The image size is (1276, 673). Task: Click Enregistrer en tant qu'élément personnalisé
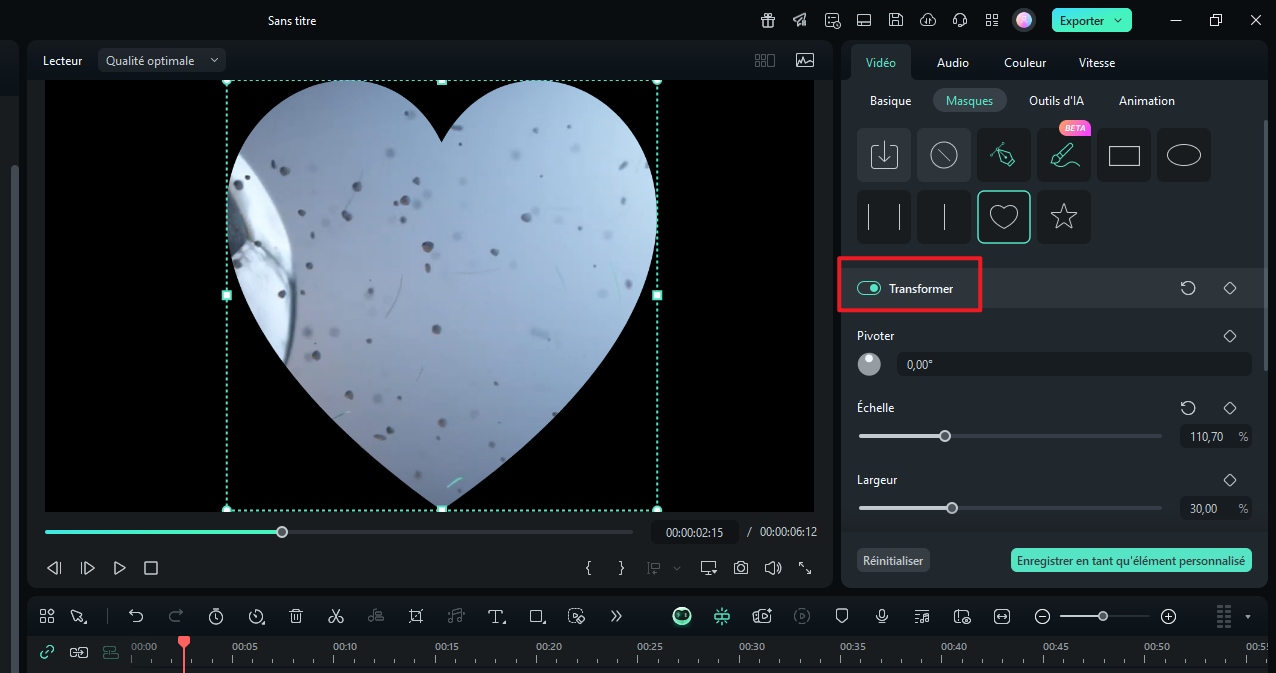(x=1131, y=560)
